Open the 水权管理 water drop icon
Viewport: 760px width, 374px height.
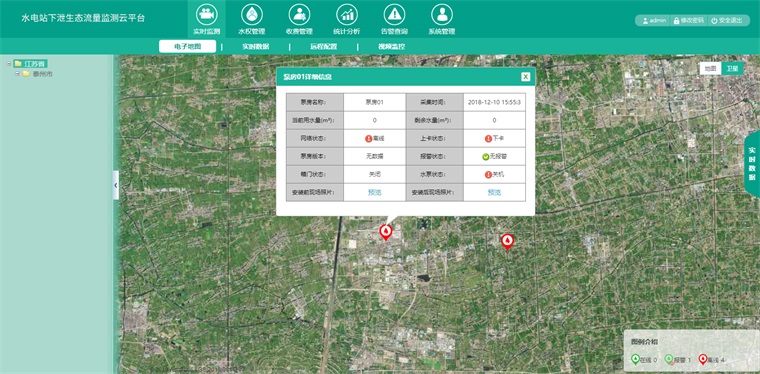pos(252,15)
